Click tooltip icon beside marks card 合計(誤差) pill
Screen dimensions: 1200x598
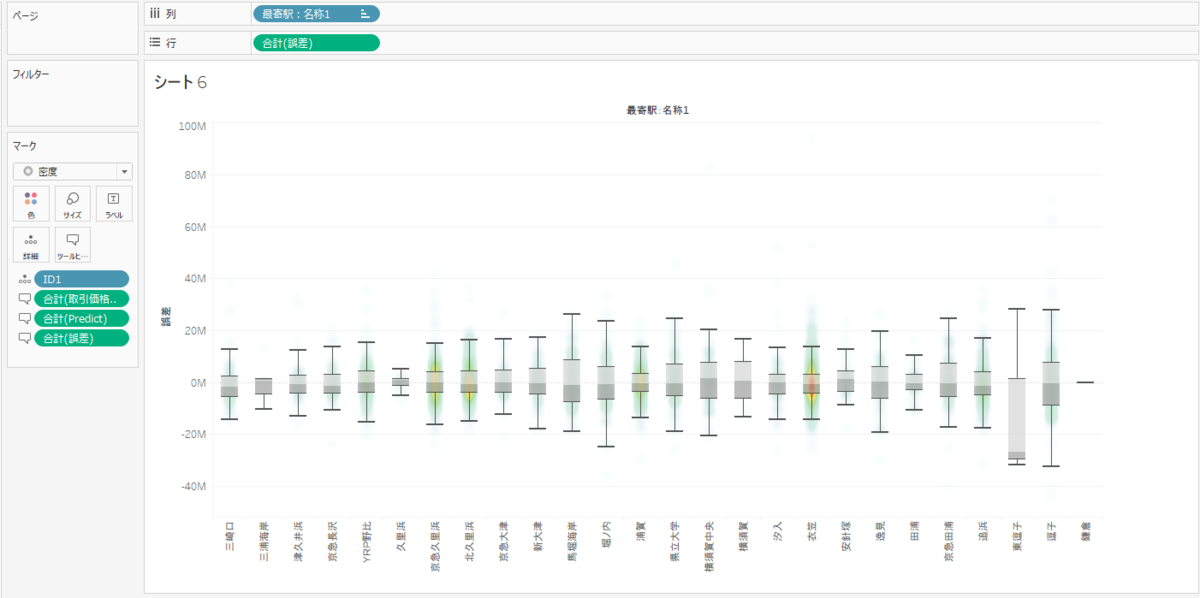[24, 339]
